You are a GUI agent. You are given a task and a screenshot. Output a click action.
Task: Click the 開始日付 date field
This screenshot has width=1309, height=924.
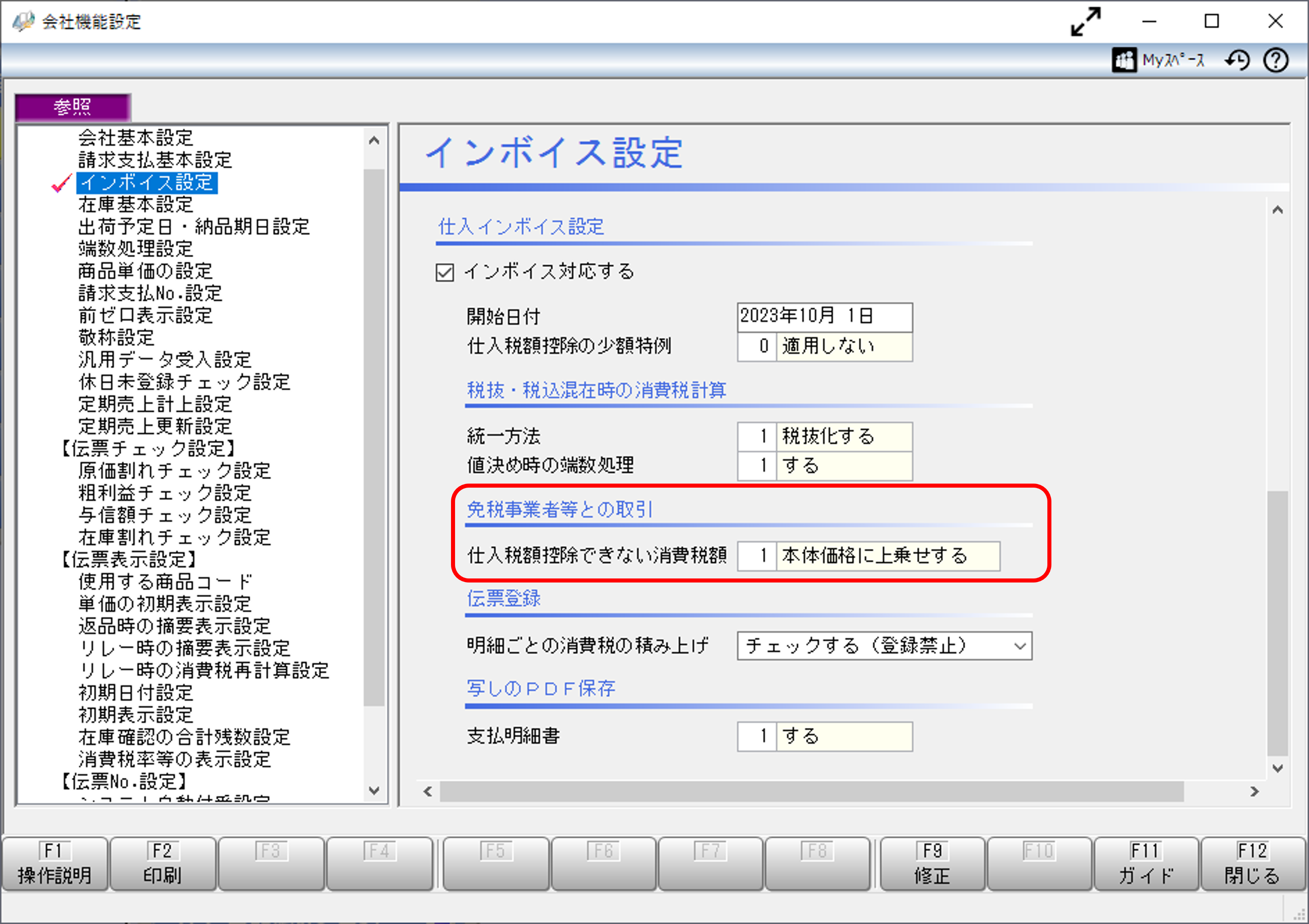tap(824, 317)
